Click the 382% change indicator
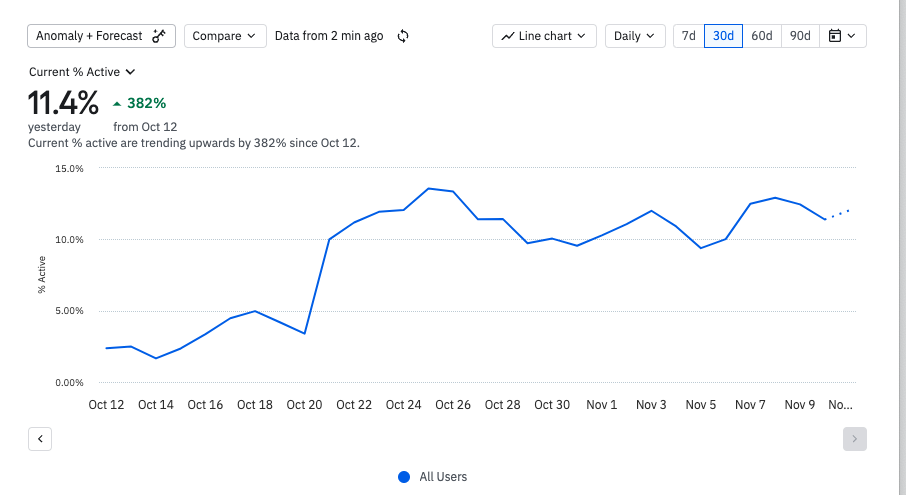Viewport: 906px width, 495px height. pyautogui.click(x=146, y=103)
